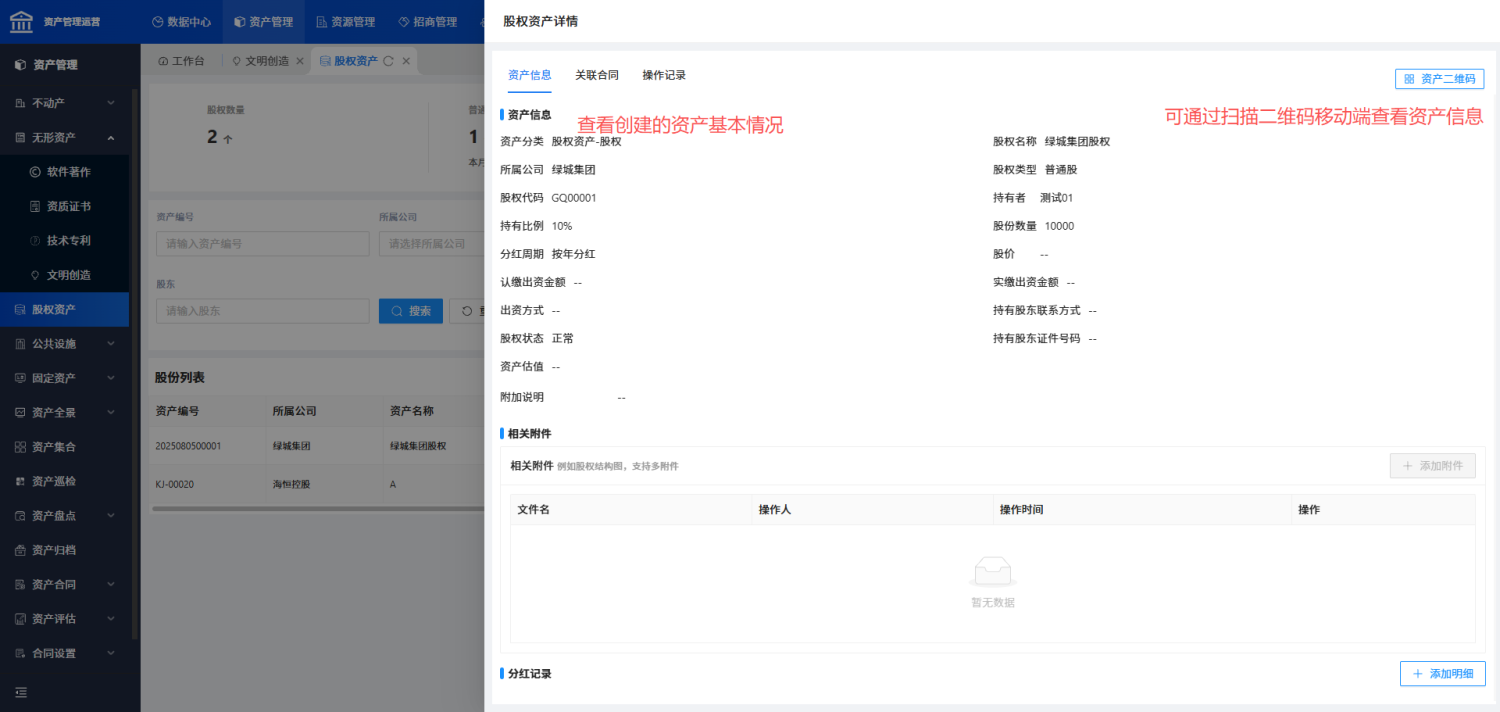Click the asset management platform logo

tap(21, 21)
